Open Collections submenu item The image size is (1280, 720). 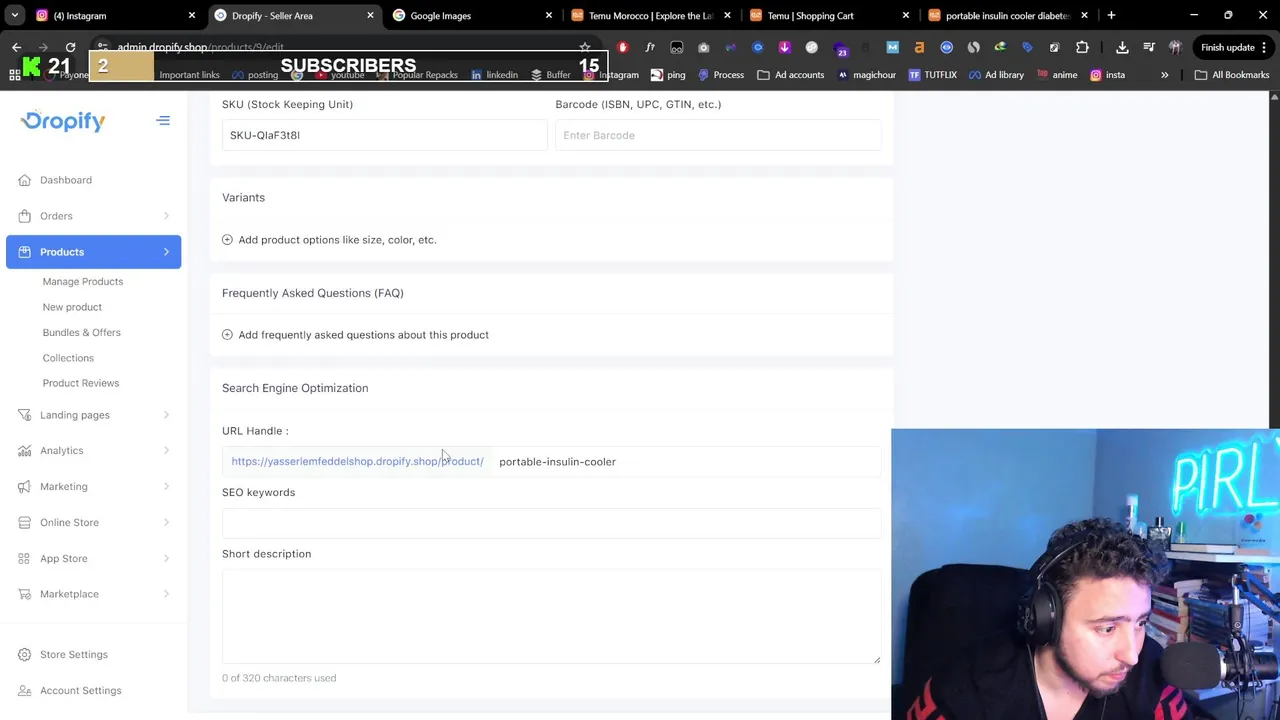(x=68, y=358)
